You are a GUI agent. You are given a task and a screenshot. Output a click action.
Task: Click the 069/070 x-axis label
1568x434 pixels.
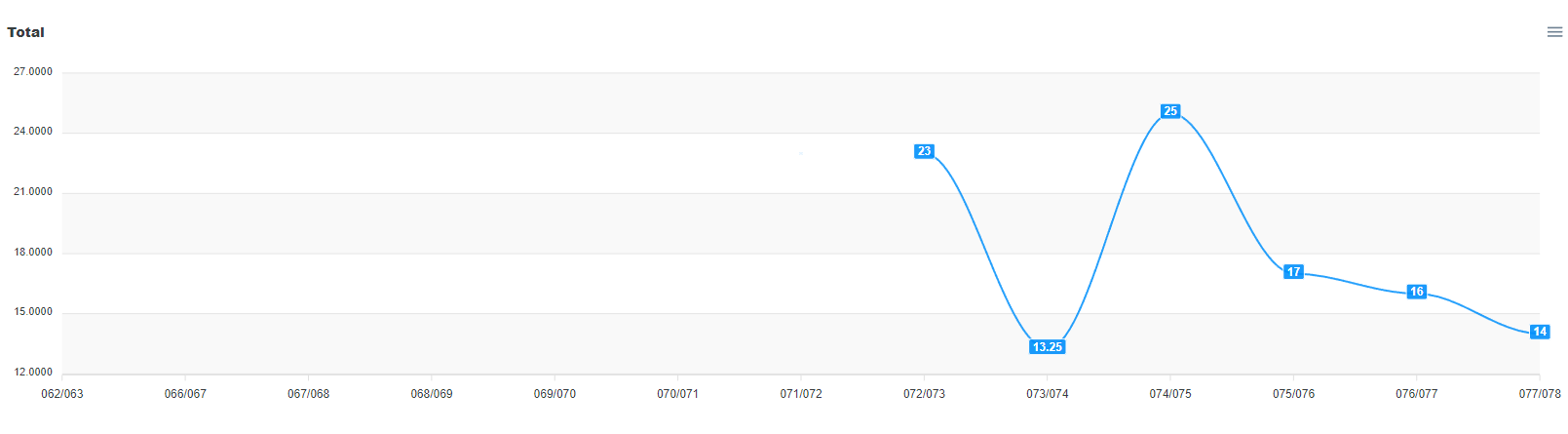pos(555,394)
